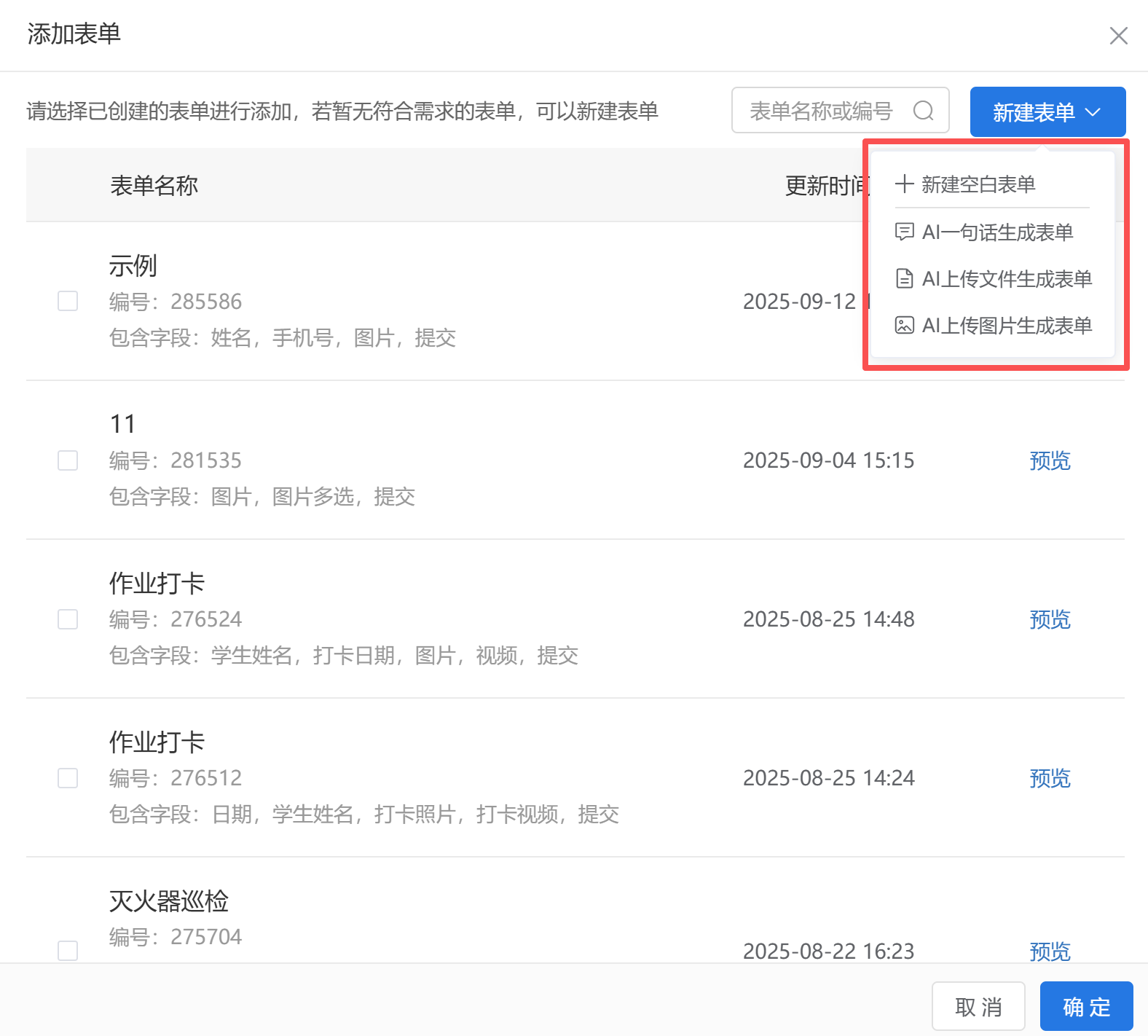Click the plus icon for blank form

pyautogui.click(x=904, y=184)
